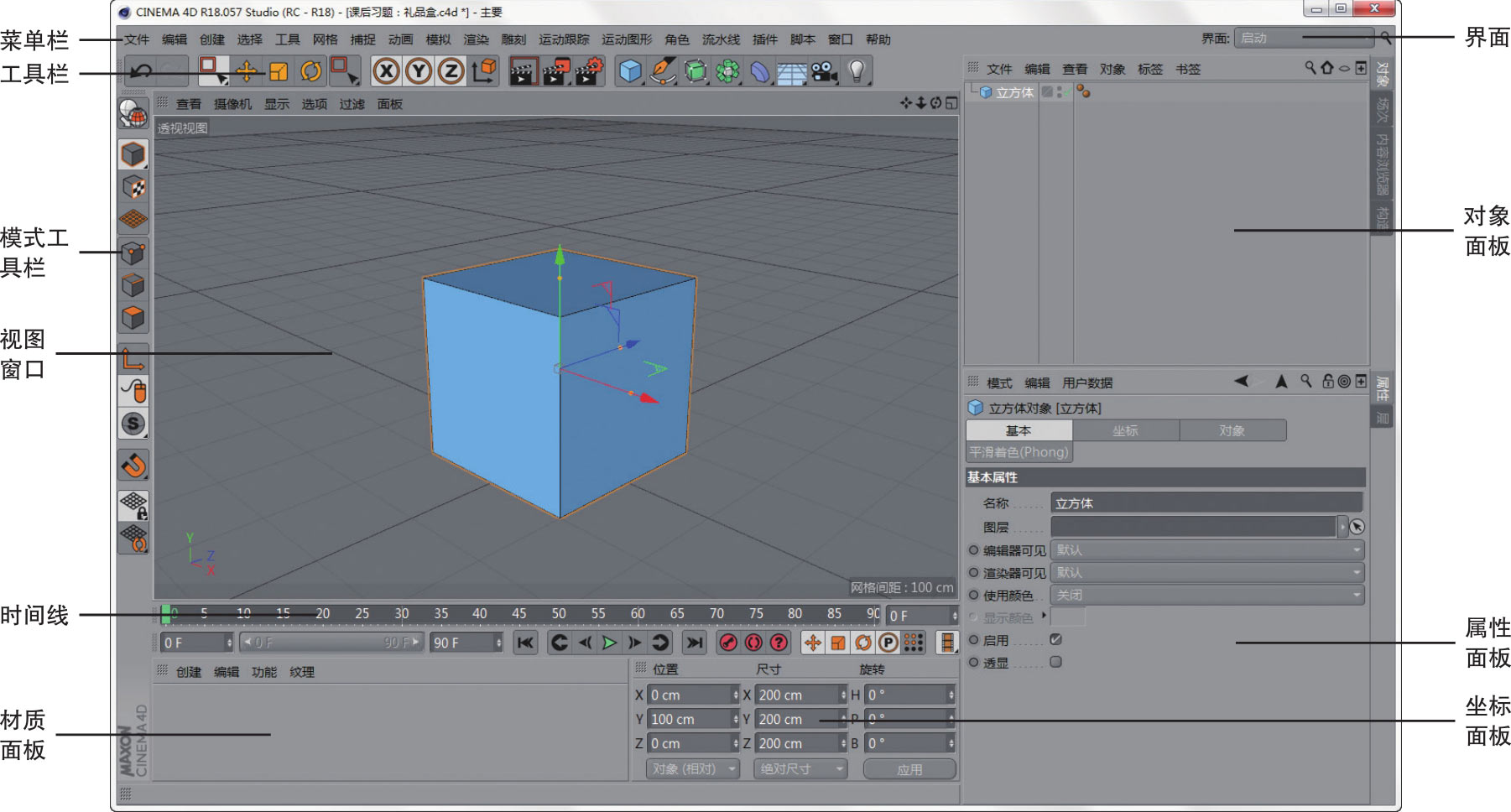1511x812 pixels.
Task: Open the deformer objects icon
Action: [759, 71]
